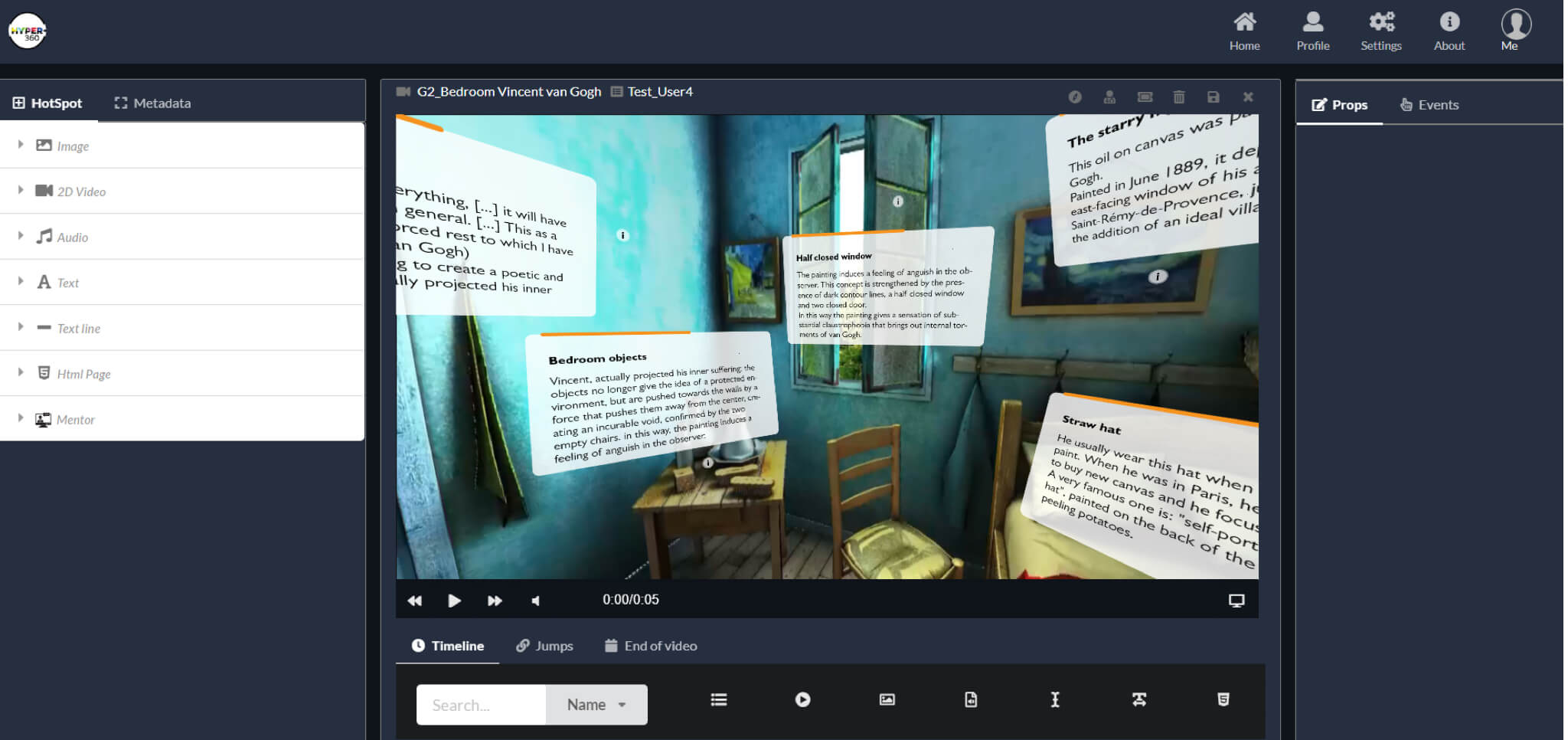Switch to the End of video tab
The height and width of the screenshot is (740, 1568).
[651, 646]
